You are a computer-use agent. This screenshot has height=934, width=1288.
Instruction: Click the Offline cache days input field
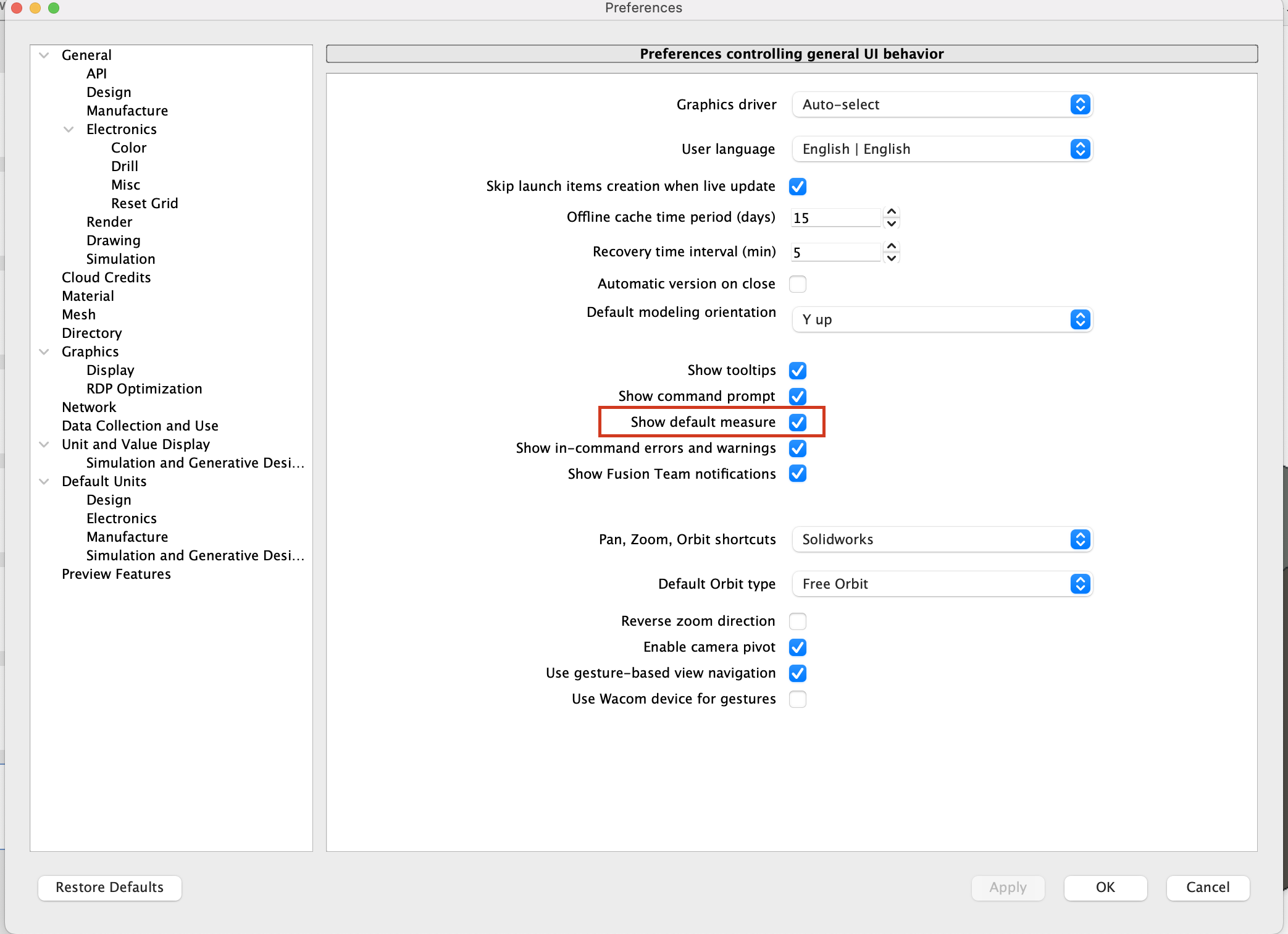pyautogui.click(x=836, y=218)
